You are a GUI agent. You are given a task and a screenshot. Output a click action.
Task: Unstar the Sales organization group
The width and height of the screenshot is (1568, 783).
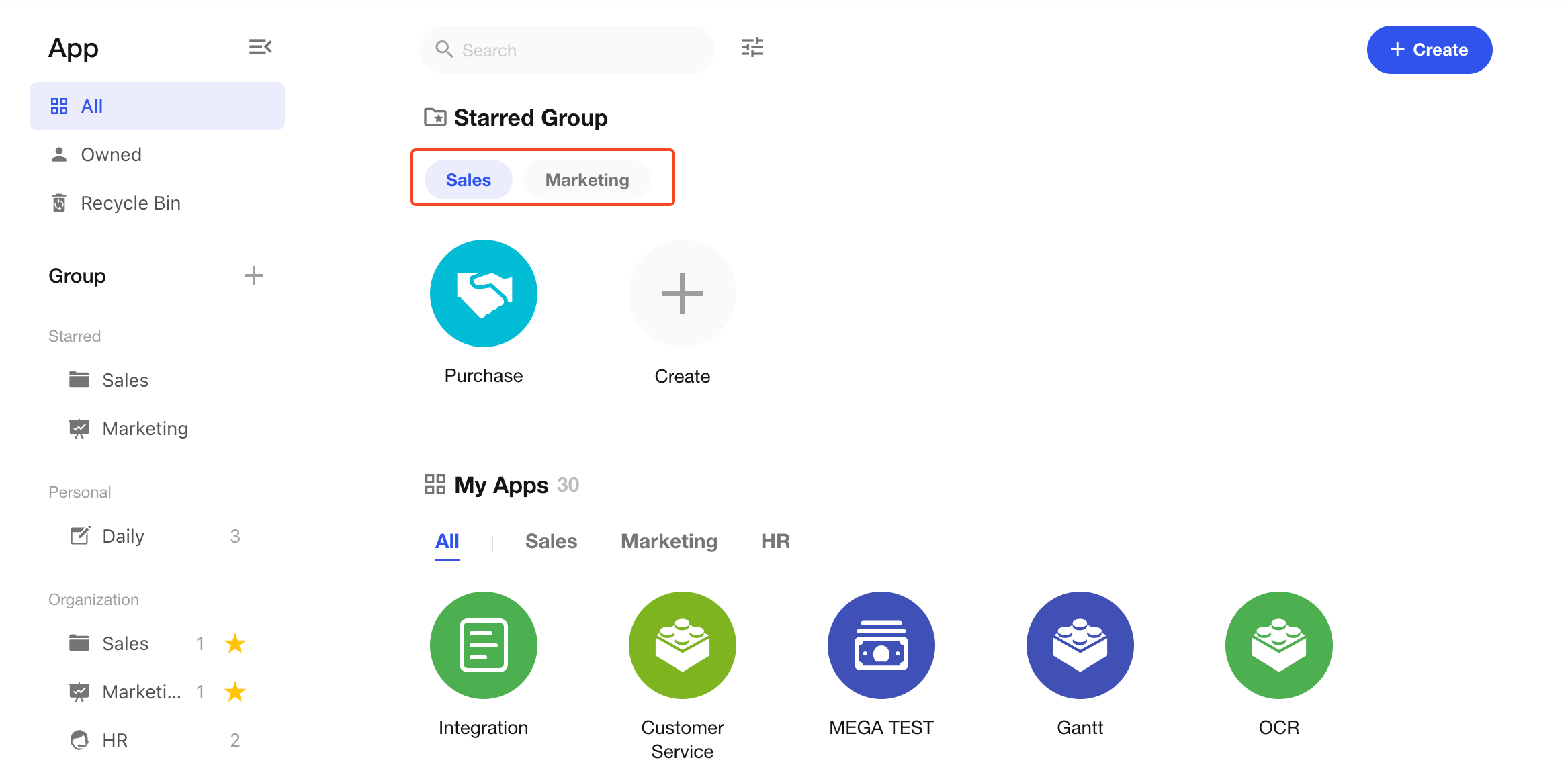point(234,643)
